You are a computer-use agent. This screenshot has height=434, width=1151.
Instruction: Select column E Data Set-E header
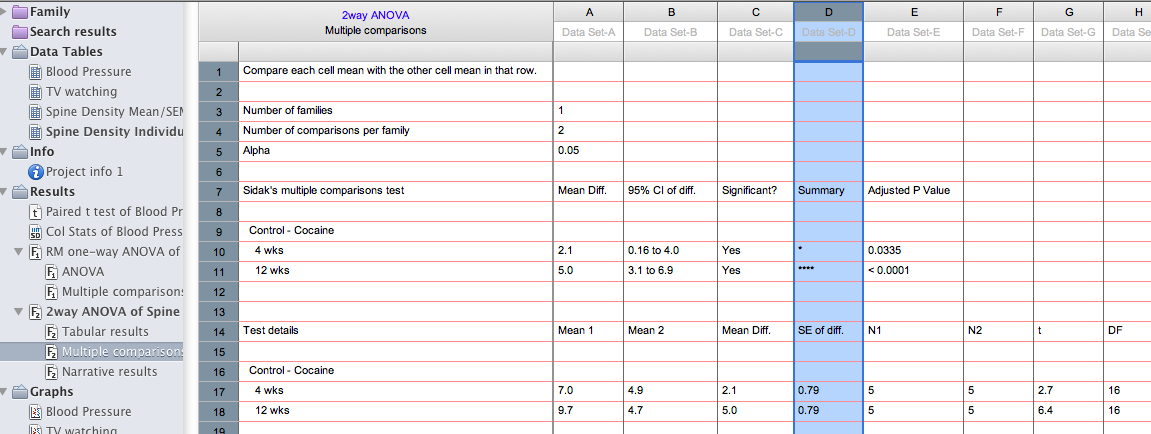coord(913,32)
